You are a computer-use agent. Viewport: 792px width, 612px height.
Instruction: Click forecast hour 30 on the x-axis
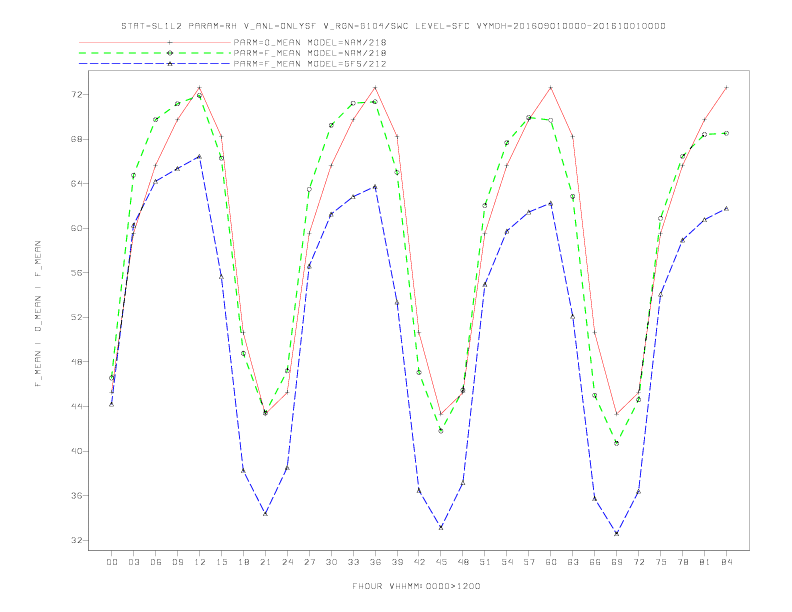pyautogui.click(x=331, y=562)
